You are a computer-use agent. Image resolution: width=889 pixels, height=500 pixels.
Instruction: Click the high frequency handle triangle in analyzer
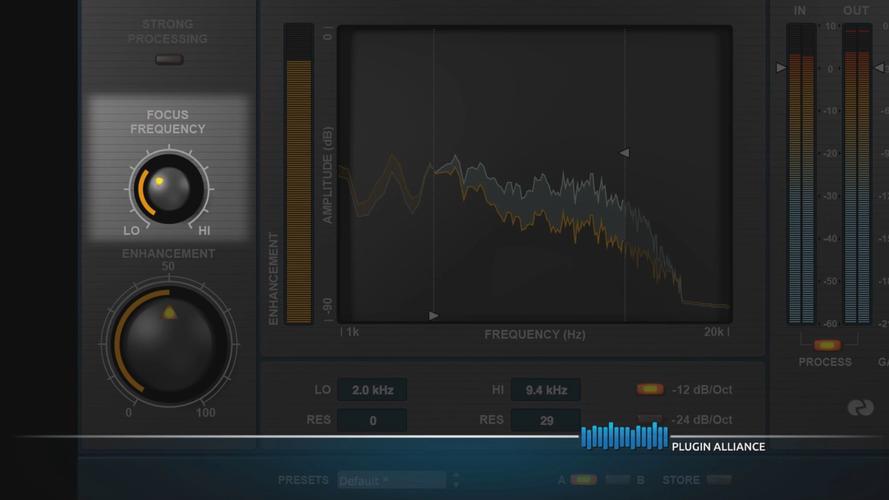[x=624, y=152]
